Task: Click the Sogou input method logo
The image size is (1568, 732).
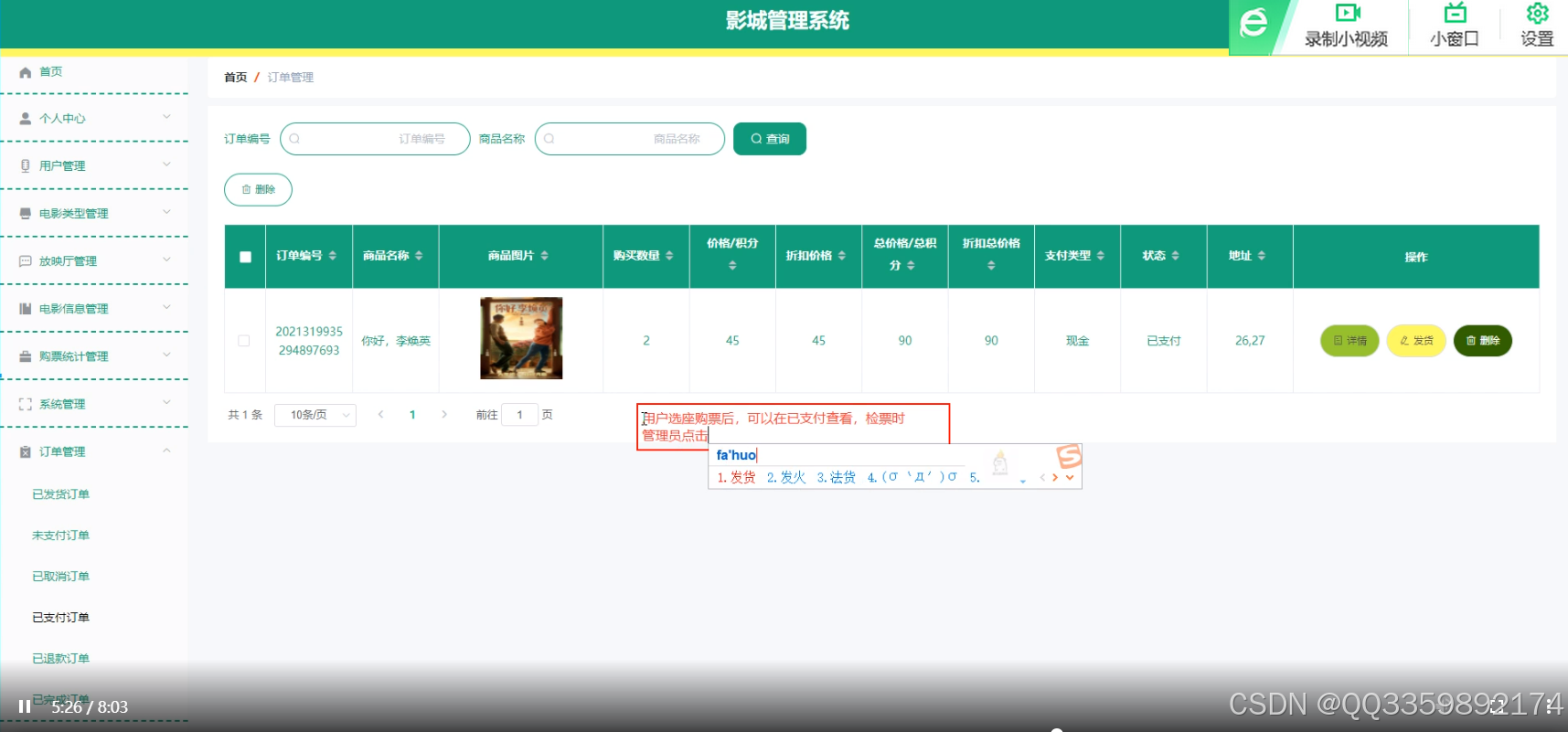Action: click(1069, 456)
